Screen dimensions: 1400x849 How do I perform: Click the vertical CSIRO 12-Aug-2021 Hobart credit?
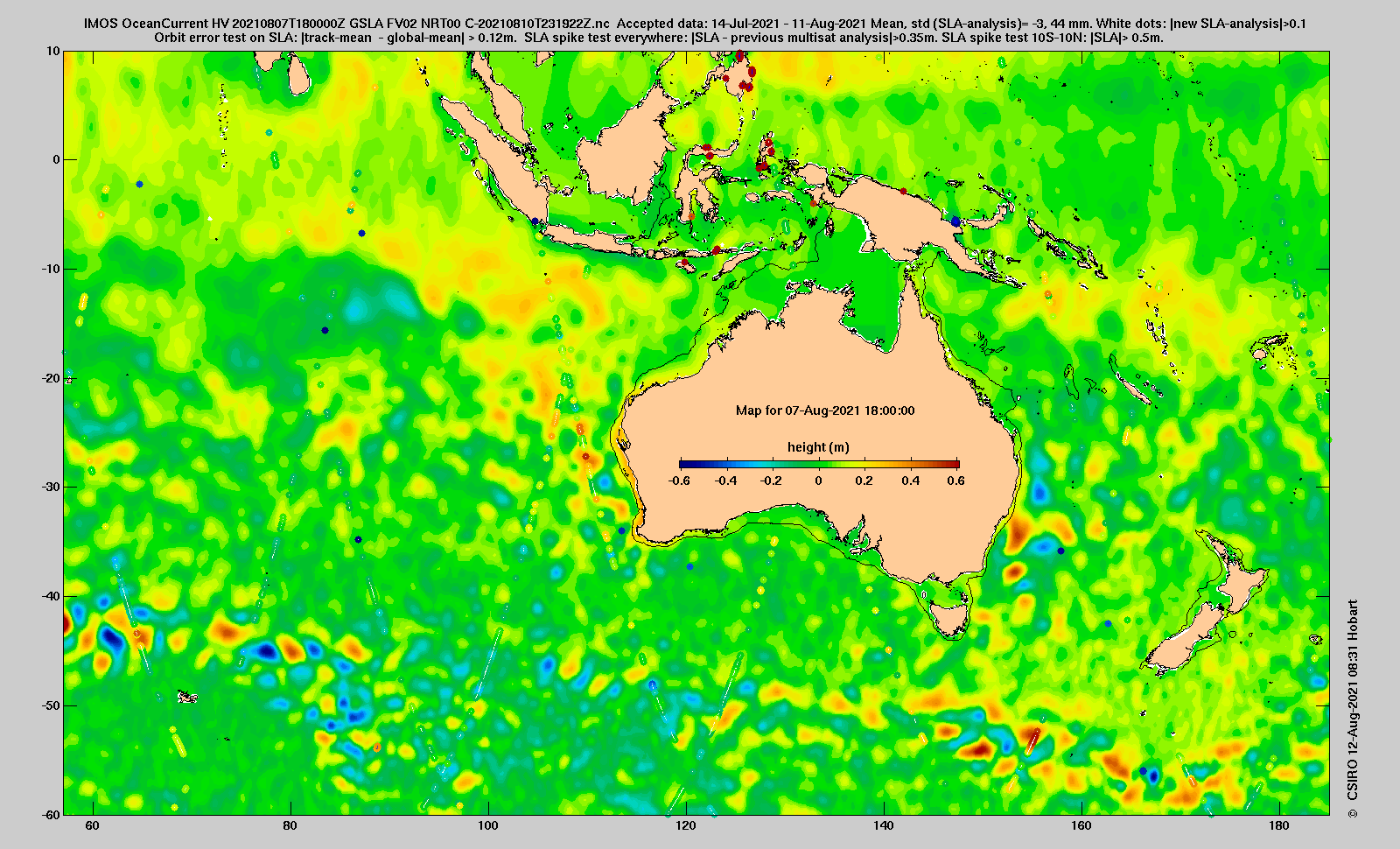coord(1353,709)
